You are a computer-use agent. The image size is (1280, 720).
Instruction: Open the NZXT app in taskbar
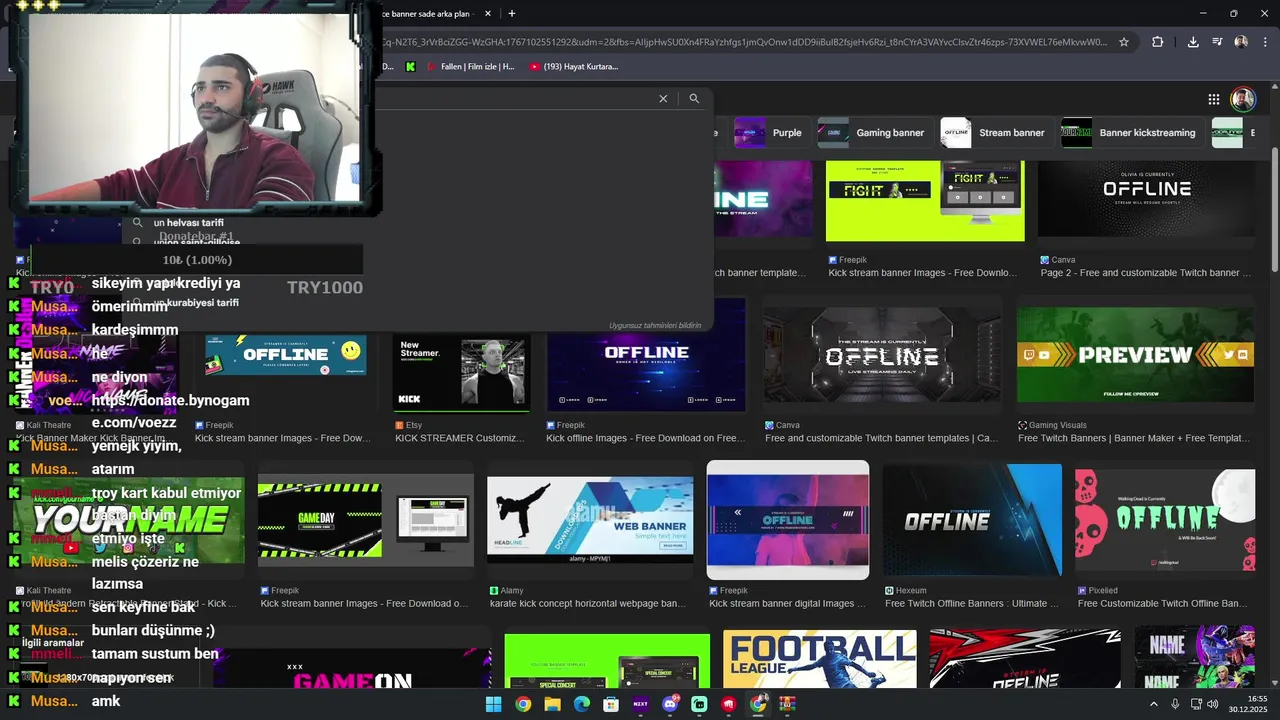point(641,704)
